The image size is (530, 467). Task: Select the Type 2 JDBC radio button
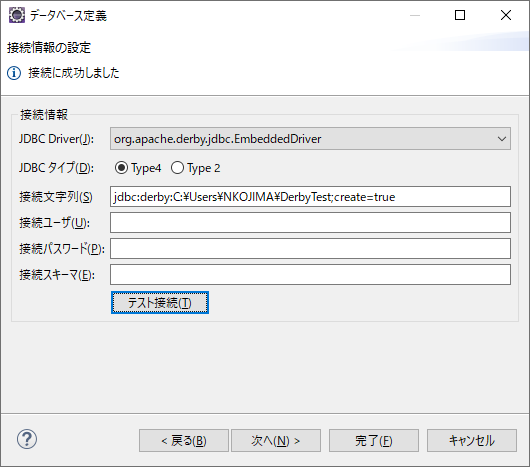[177, 168]
